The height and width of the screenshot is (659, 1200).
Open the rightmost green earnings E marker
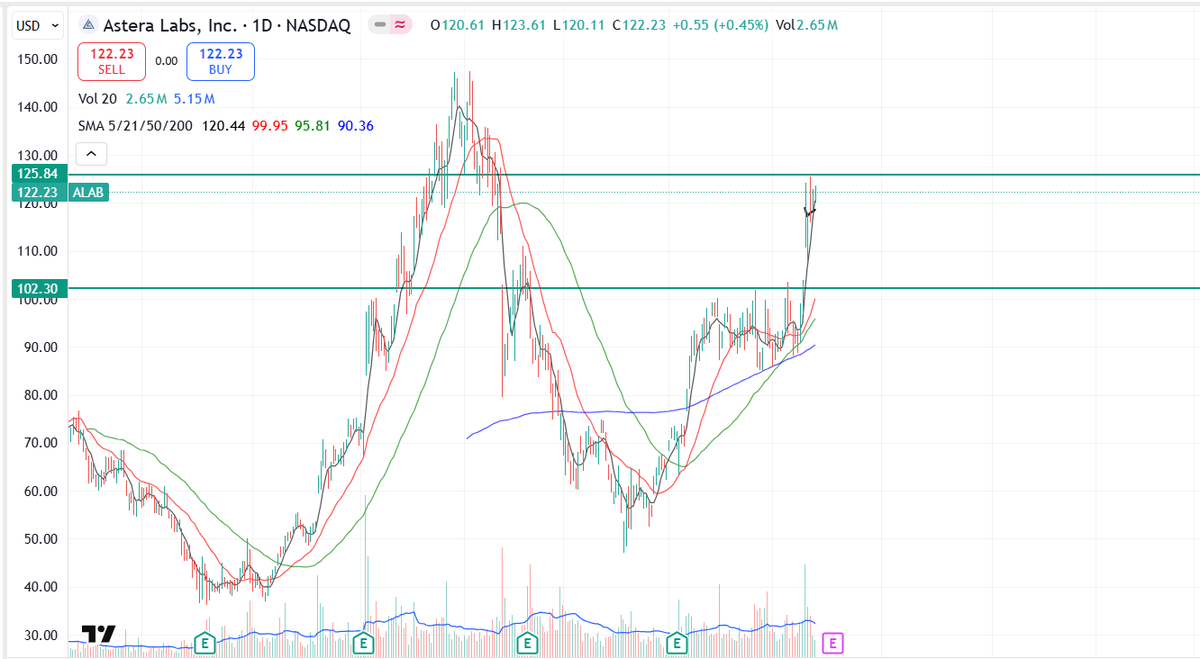[x=676, y=643]
